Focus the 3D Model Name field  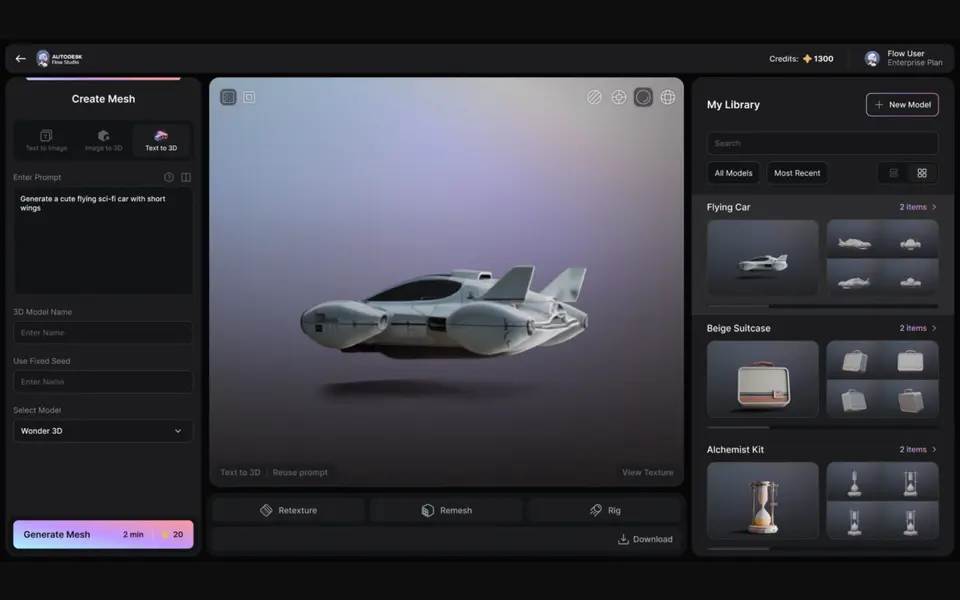click(x=103, y=332)
